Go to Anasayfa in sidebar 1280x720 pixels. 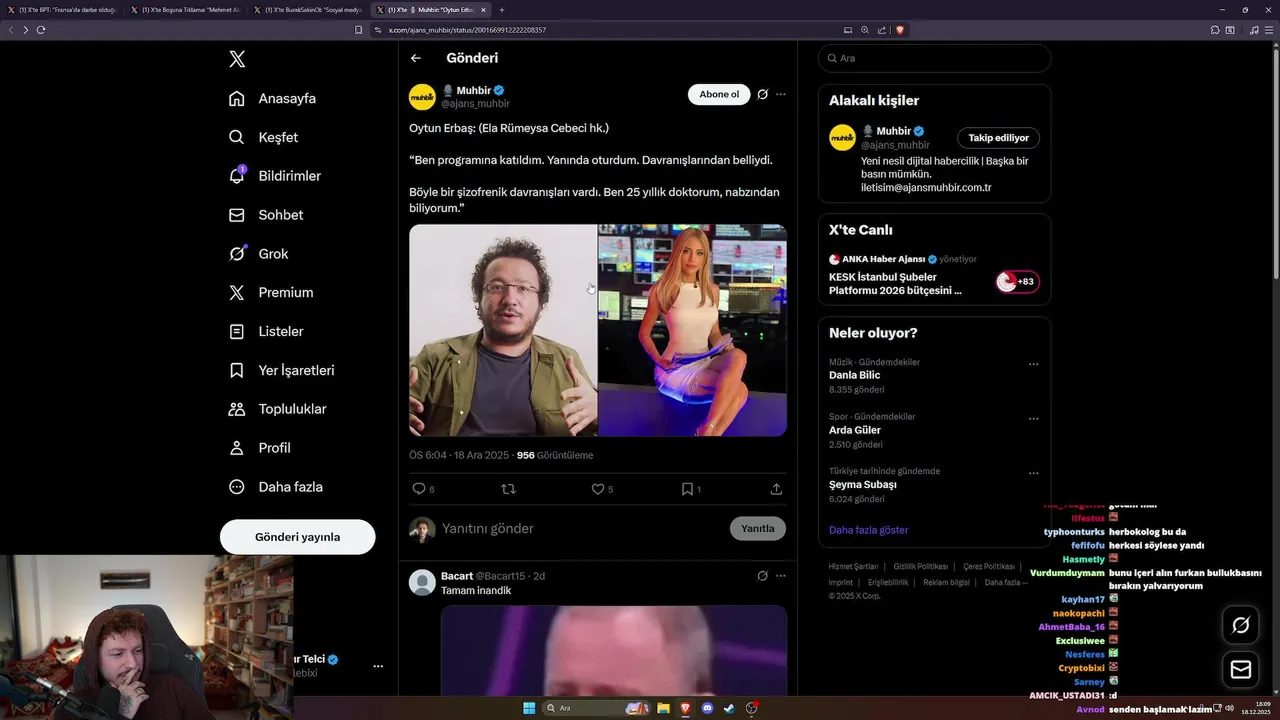(x=273, y=98)
